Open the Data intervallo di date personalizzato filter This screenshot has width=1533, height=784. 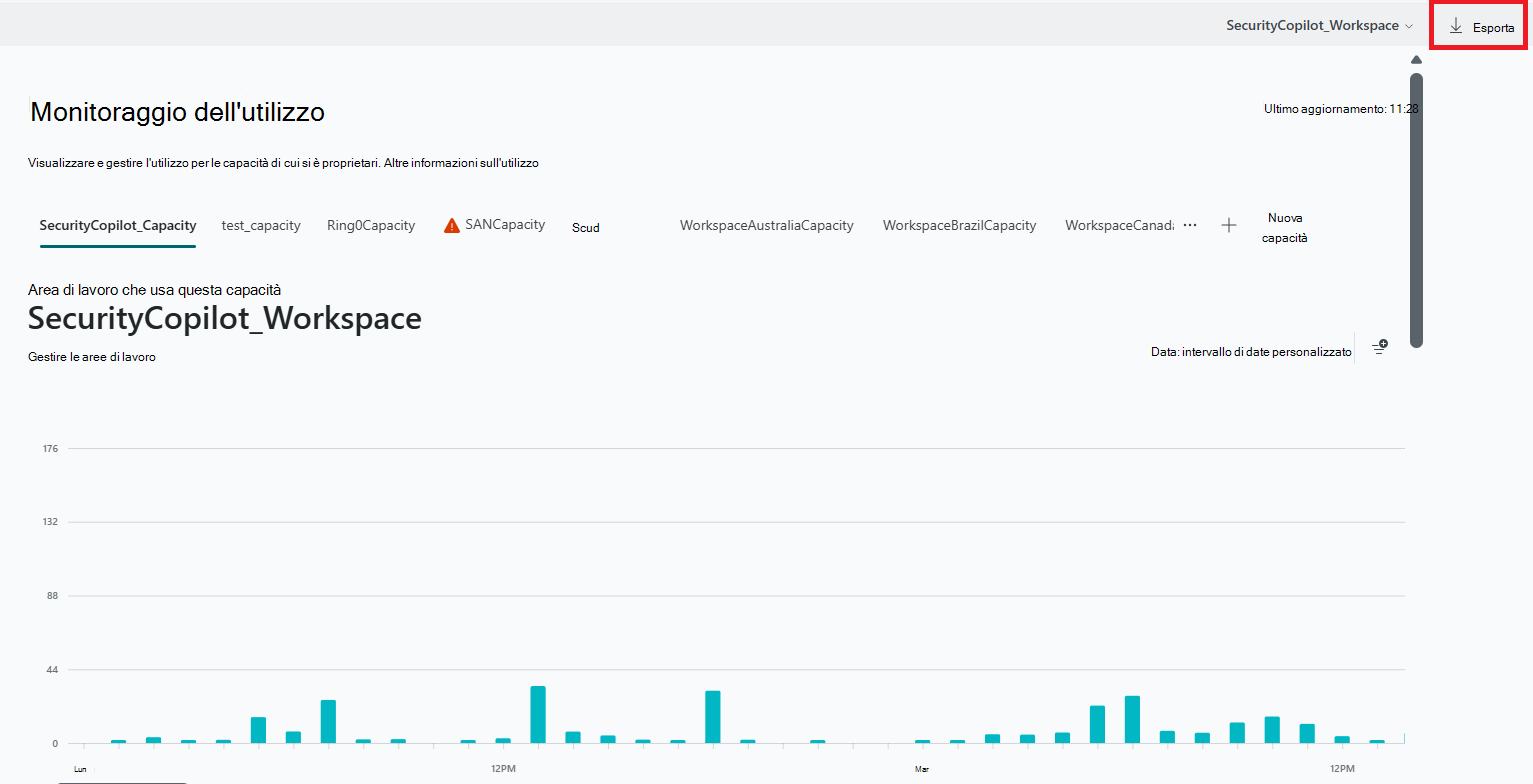click(1250, 351)
